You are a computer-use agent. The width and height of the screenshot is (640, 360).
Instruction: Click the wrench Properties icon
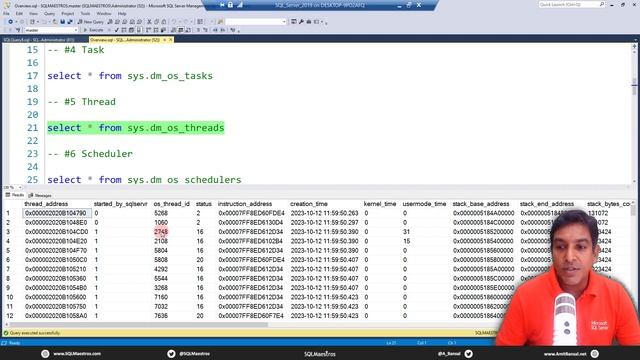tap(301, 22)
